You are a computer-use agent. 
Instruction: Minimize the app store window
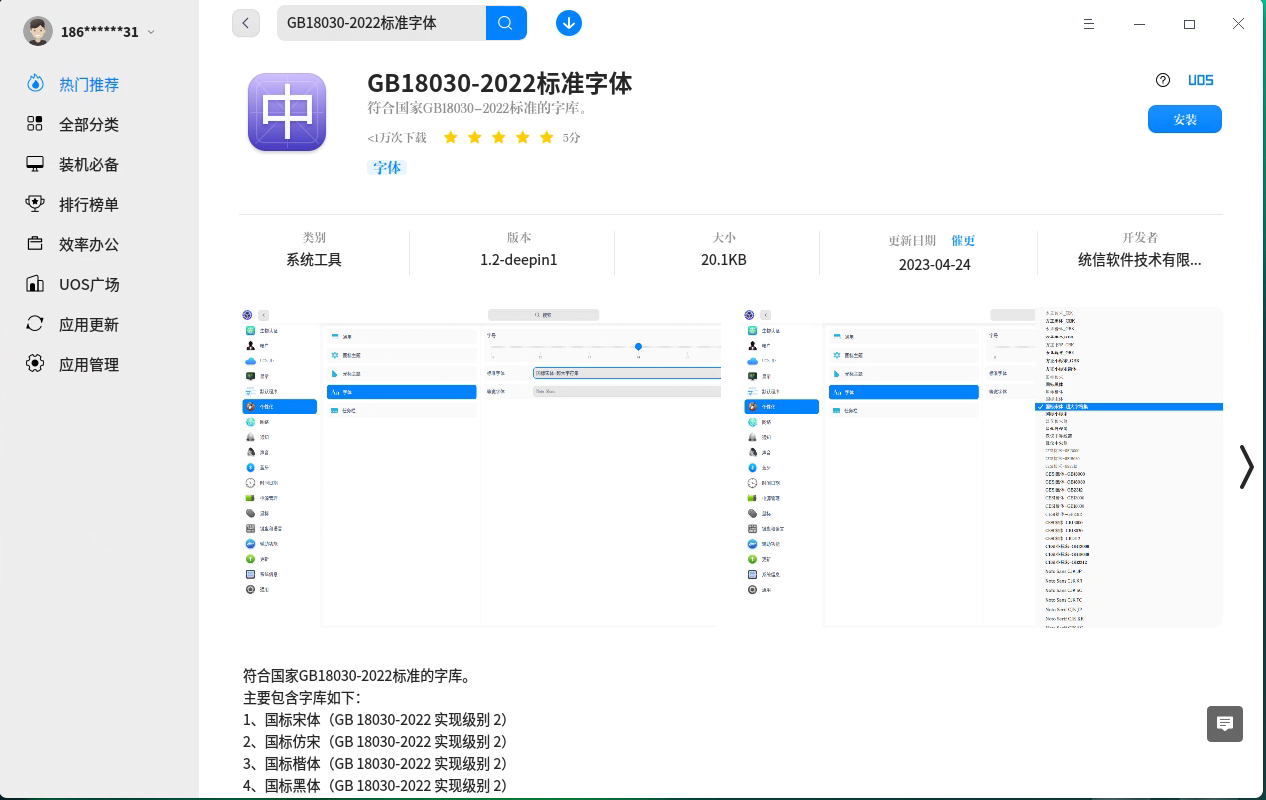pyautogui.click(x=1139, y=24)
